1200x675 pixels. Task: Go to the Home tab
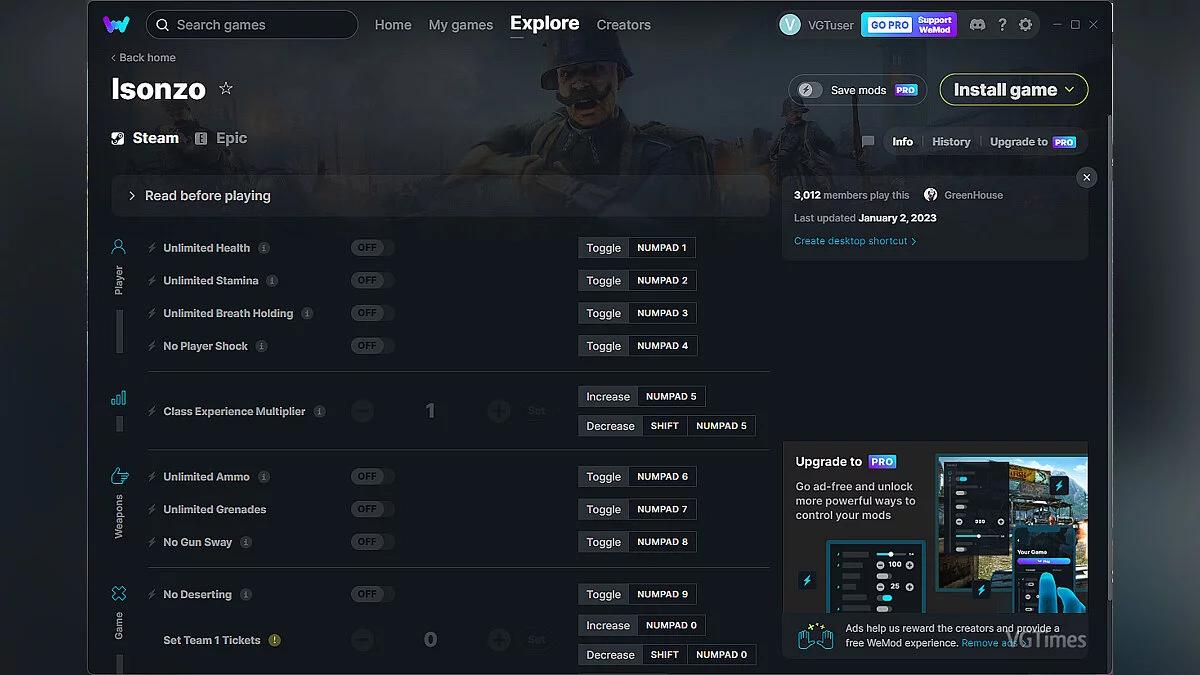(x=393, y=25)
